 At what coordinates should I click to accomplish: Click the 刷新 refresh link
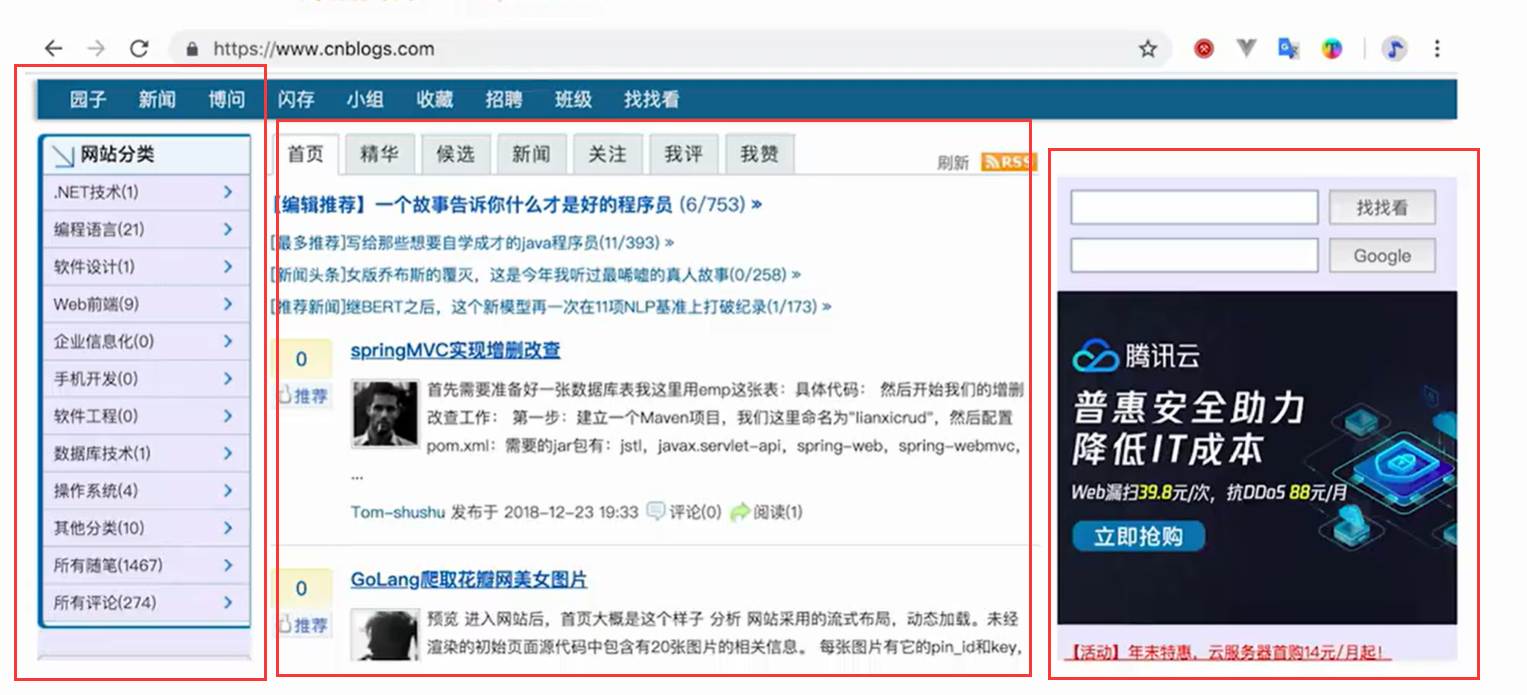pyautogui.click(x=953, y=163)
